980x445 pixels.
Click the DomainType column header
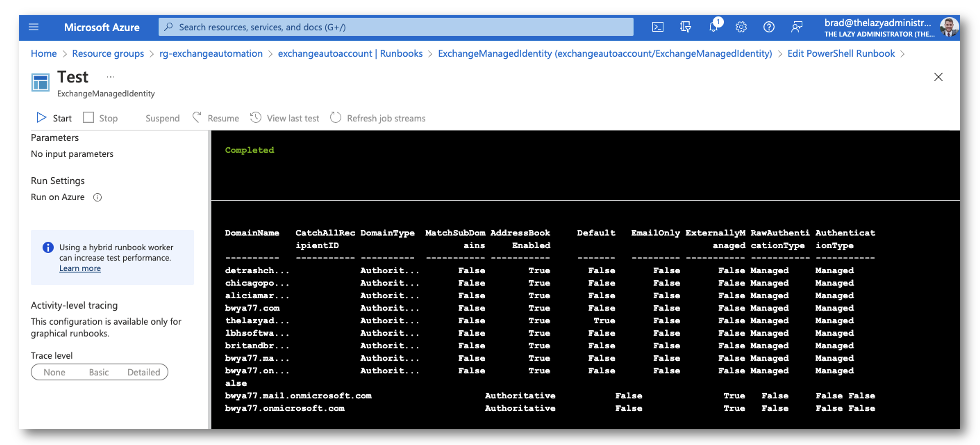[x=388, y=233]
